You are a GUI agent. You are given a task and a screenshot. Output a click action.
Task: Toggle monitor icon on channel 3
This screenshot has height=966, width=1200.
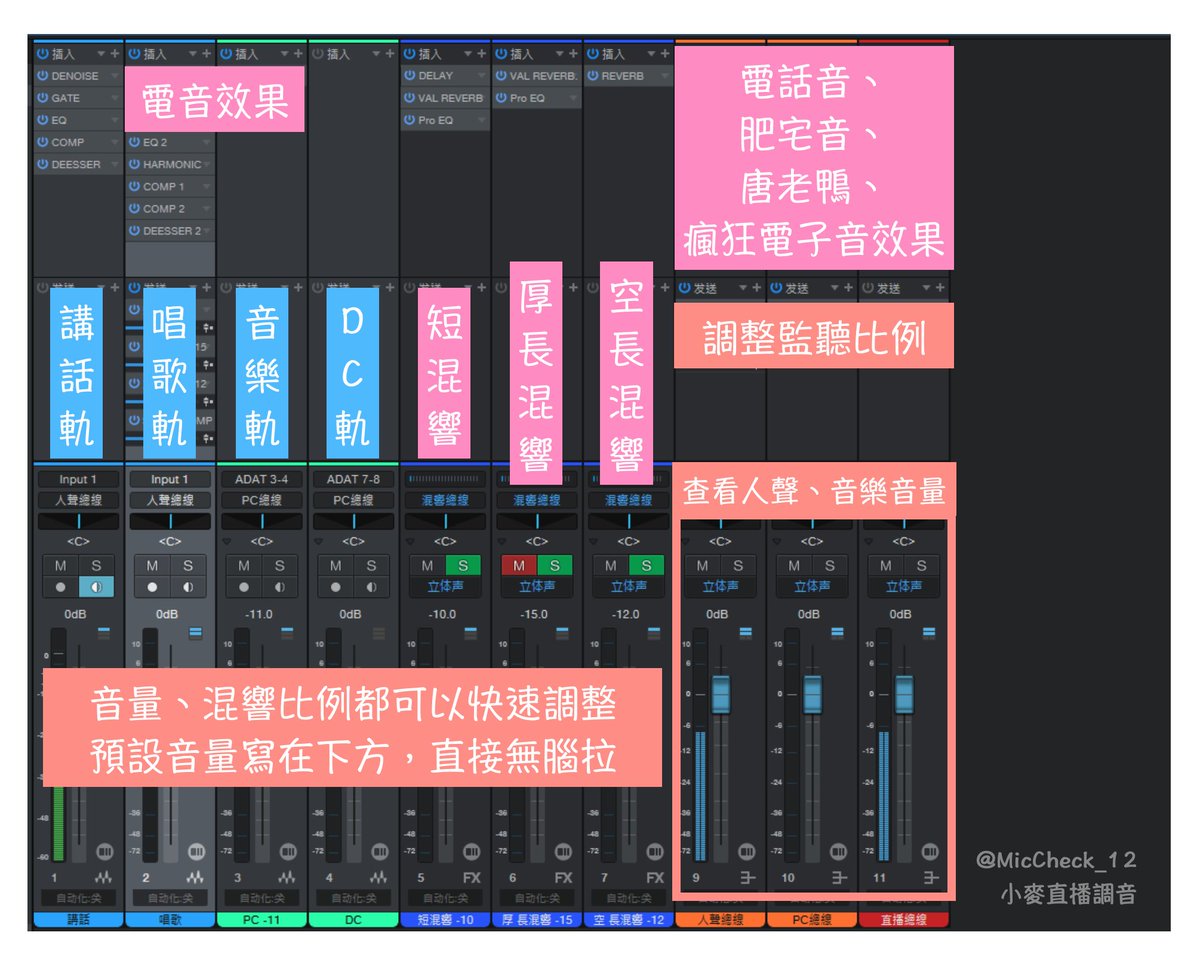click(x=280, y=587)
